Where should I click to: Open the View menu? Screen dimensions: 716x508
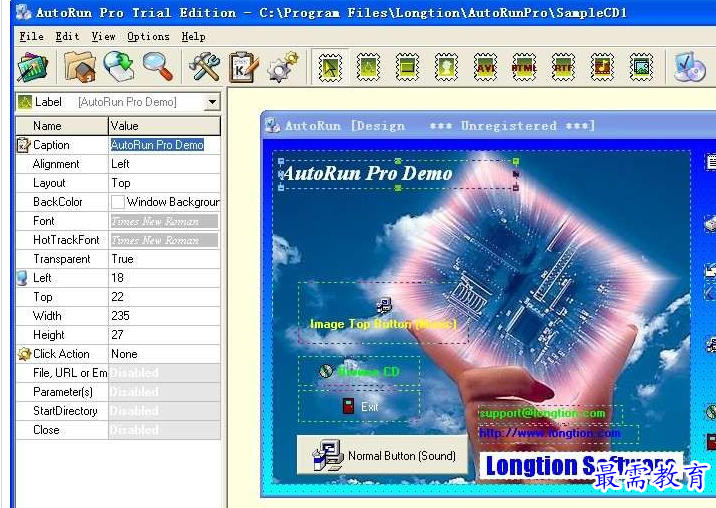(103, 37)
